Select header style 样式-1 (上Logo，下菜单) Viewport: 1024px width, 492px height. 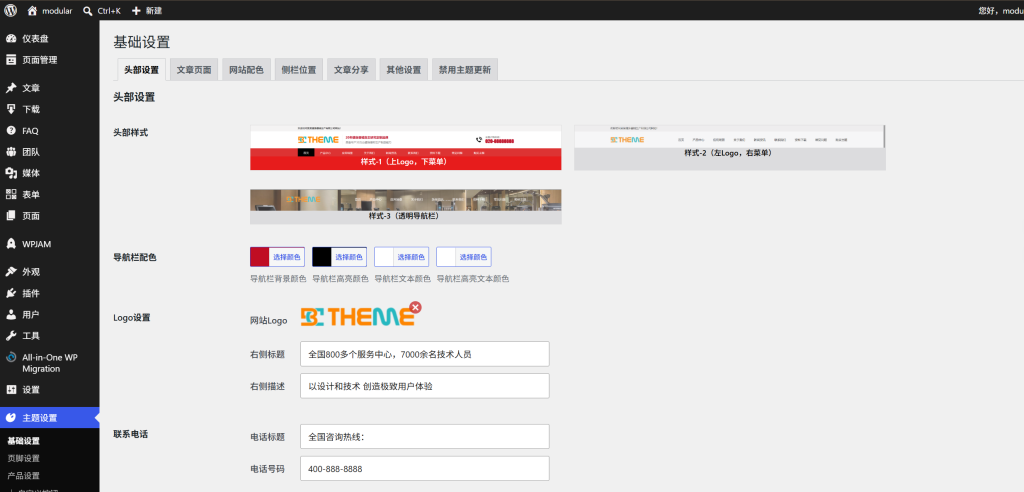pos(406,148)
